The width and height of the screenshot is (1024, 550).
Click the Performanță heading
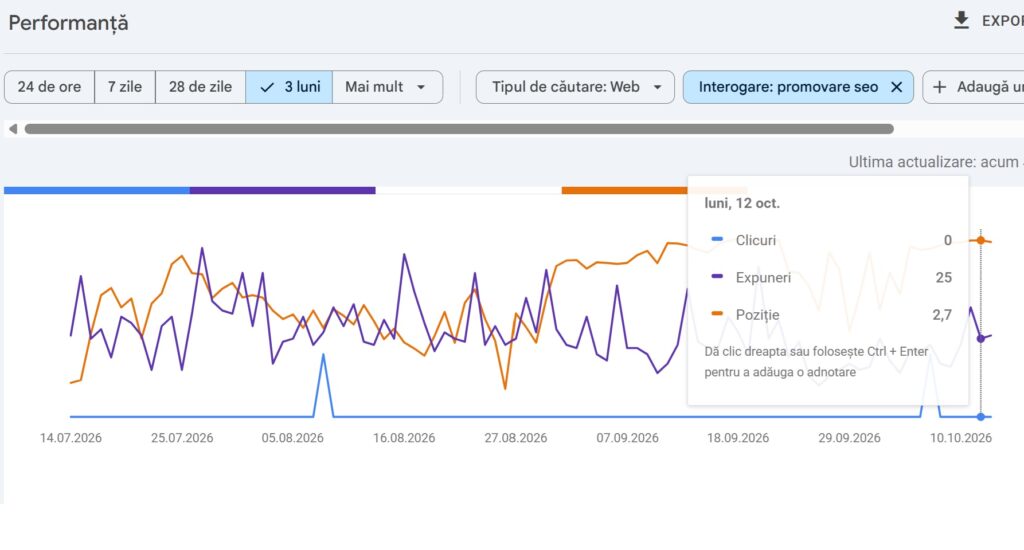pyautogui.click(x=69, y=24)
